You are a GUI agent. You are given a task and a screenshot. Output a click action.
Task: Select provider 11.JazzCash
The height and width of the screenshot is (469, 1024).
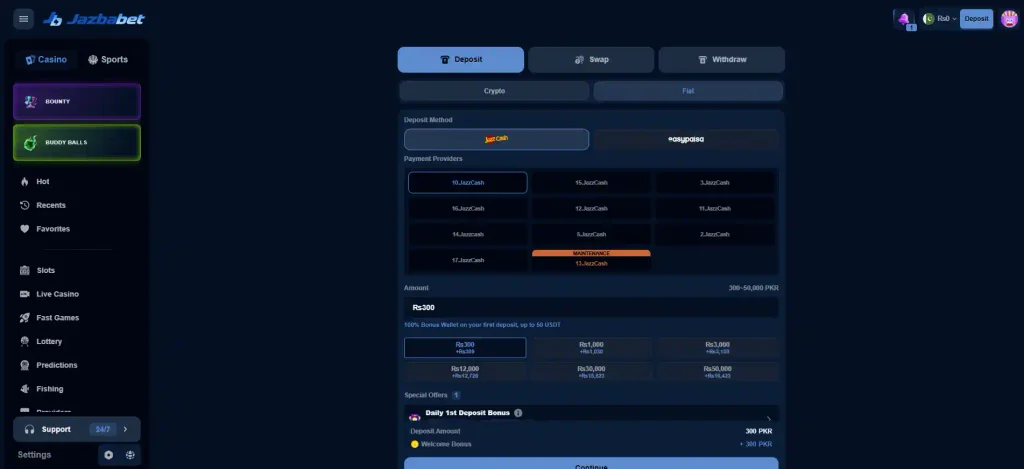pyautogui.click(x=714, y=208)
